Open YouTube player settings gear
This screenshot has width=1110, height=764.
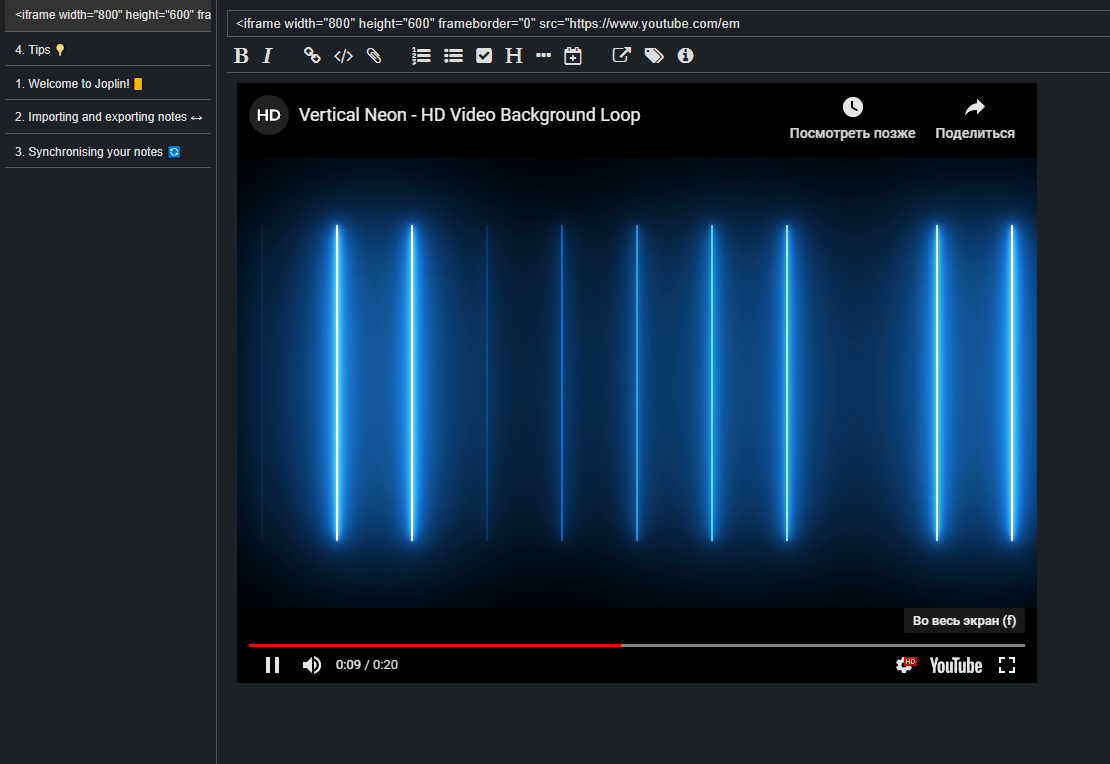tap(905, 665)
